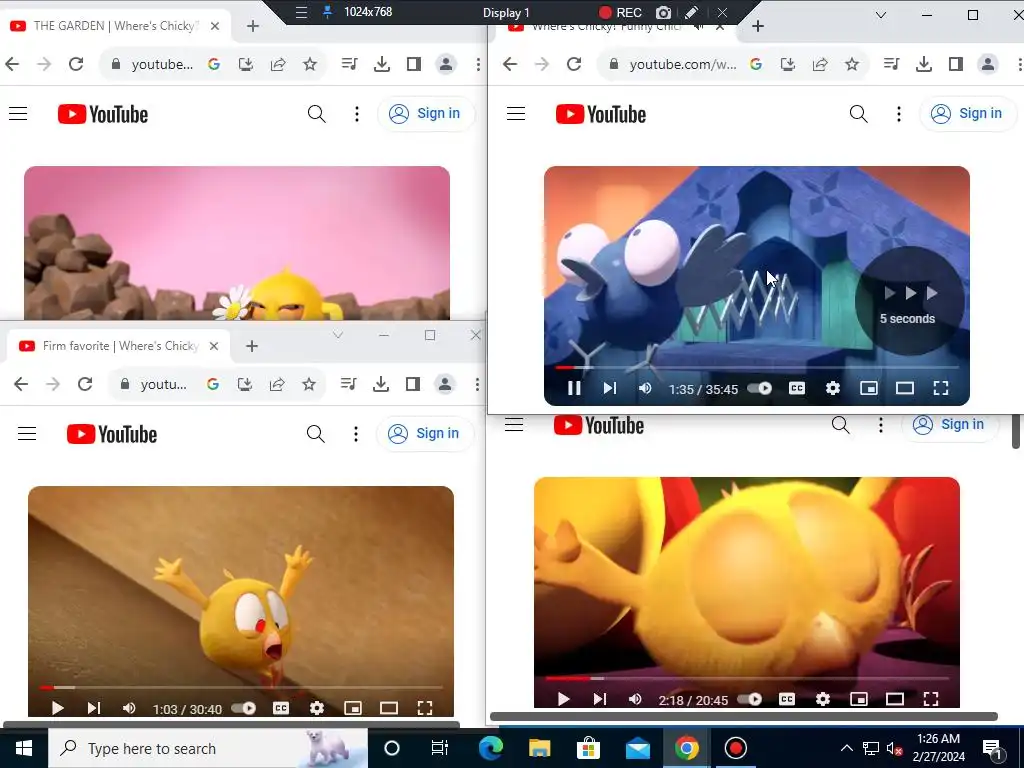Open Chrome menu in THE GARDEN window
Viewport: 1024px width, 768px height.
pos(479,64)
